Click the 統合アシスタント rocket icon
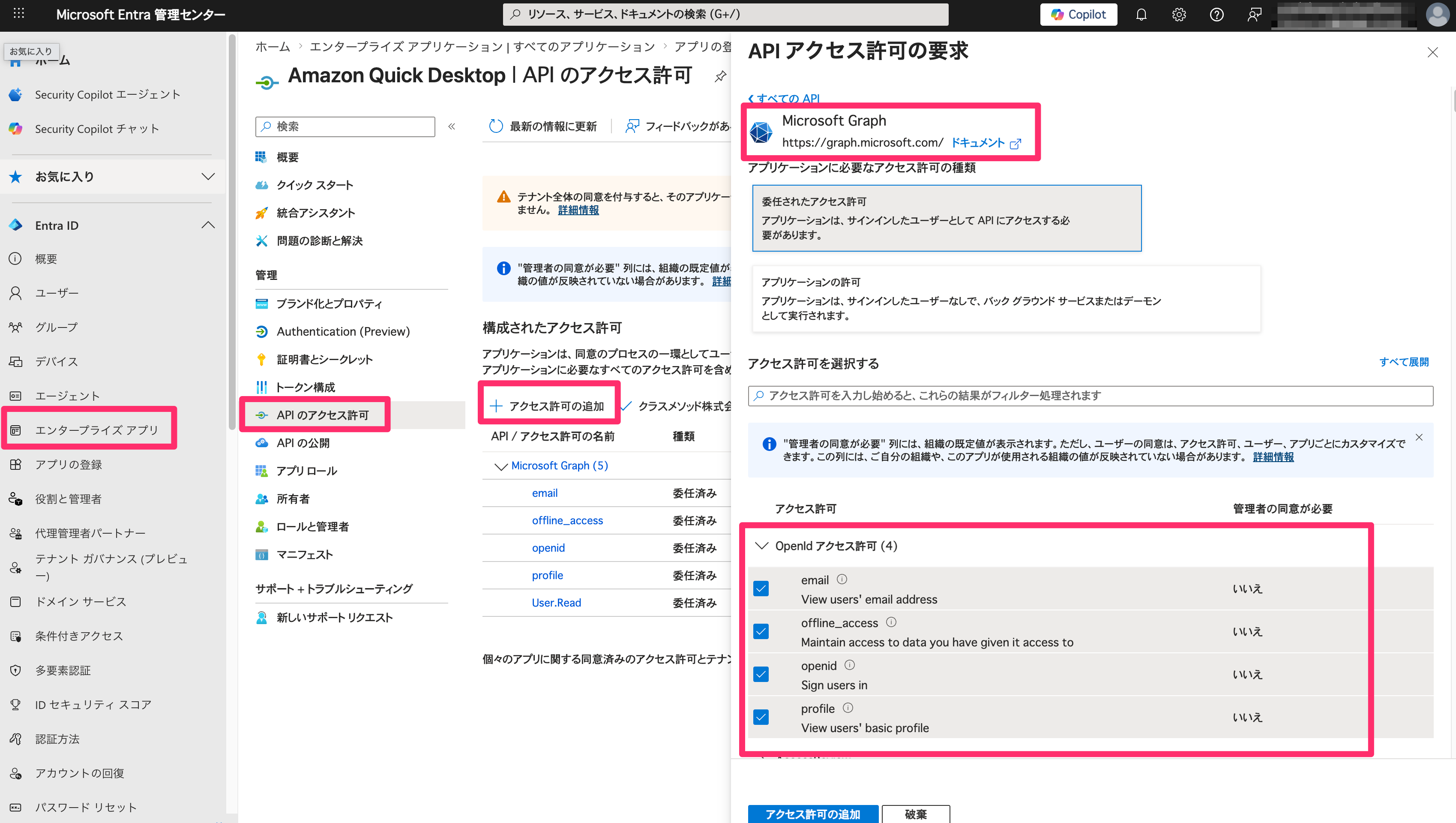 click(x=261, y=213)
